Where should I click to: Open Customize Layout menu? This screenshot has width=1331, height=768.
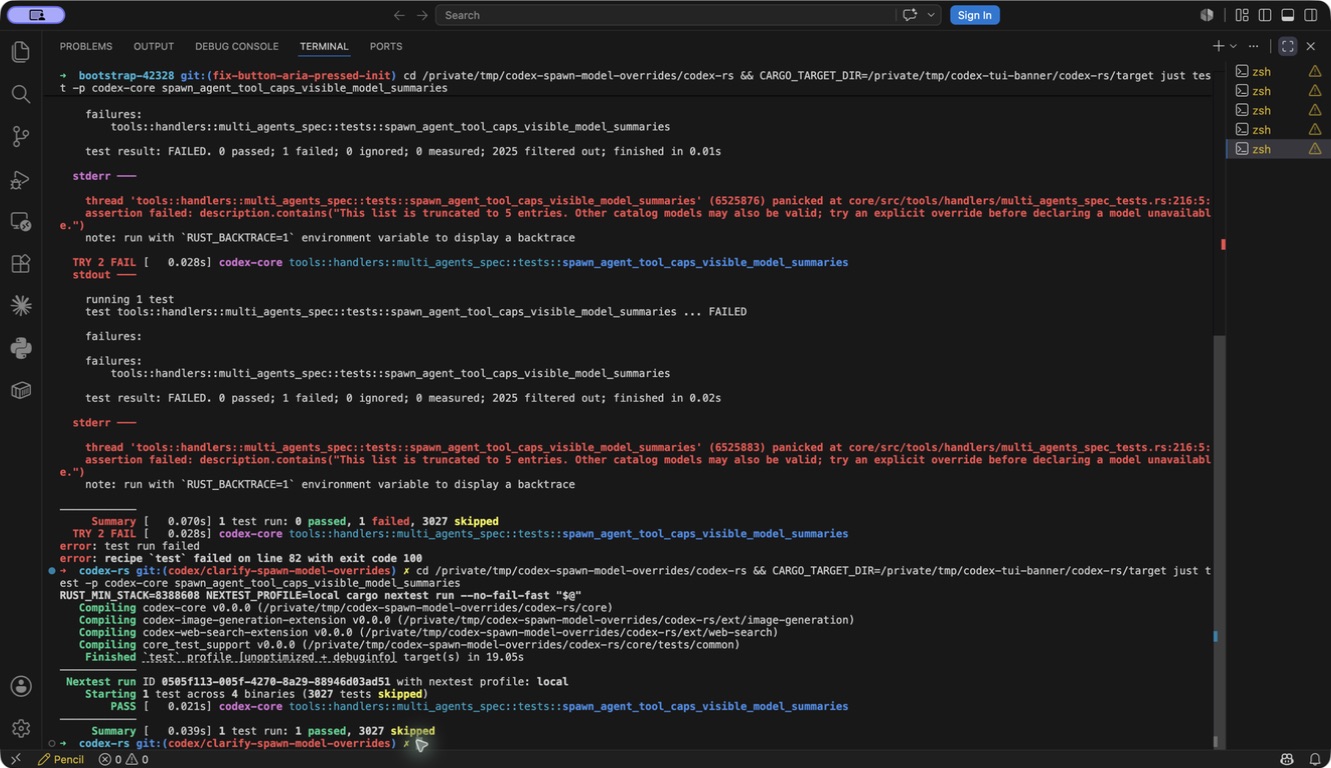click(1242, 15)
